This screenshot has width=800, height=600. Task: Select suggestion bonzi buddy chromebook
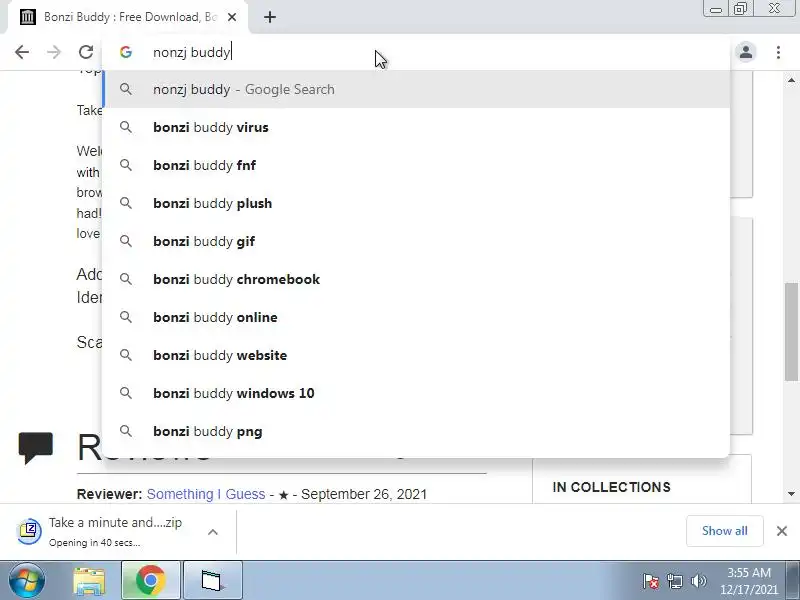pyautogui.click(x=416, y=279)
